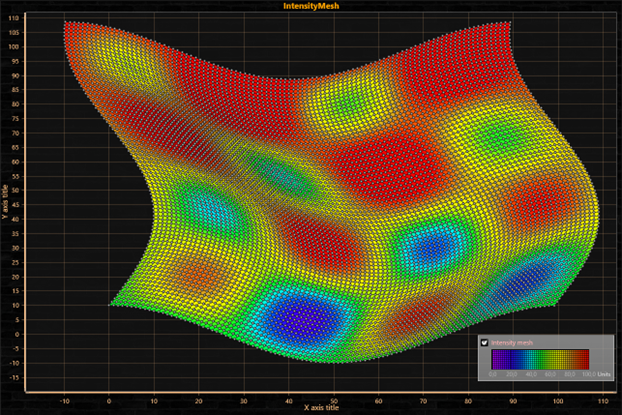Image resolution: width=622 pixels, height=415 pixels.
Task: Click X axis tick label 70
Action: 423,401
